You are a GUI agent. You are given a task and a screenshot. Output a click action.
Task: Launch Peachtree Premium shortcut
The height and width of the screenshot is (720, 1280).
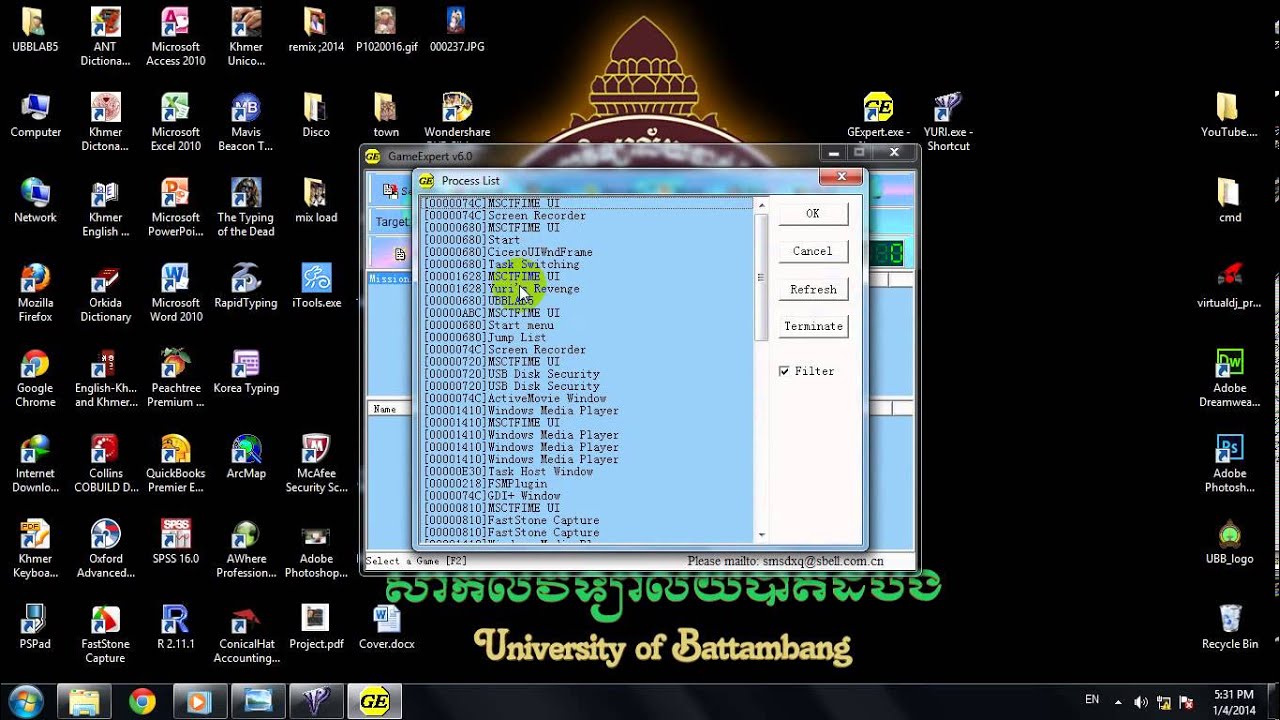point(175,378)
